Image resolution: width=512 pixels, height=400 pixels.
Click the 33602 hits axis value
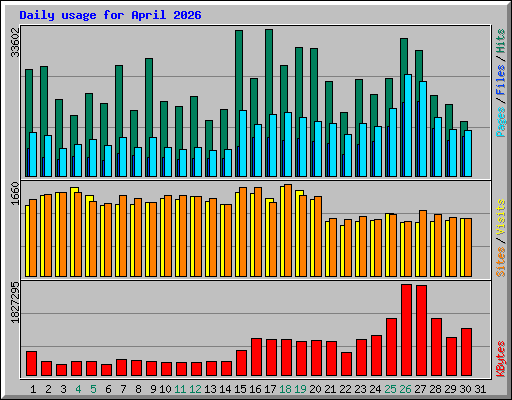[15, 42]
